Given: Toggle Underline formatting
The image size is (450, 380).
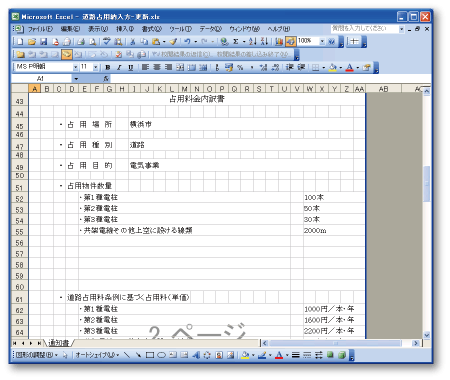Looking at the screenshot, I should click(x=131, y=67).
